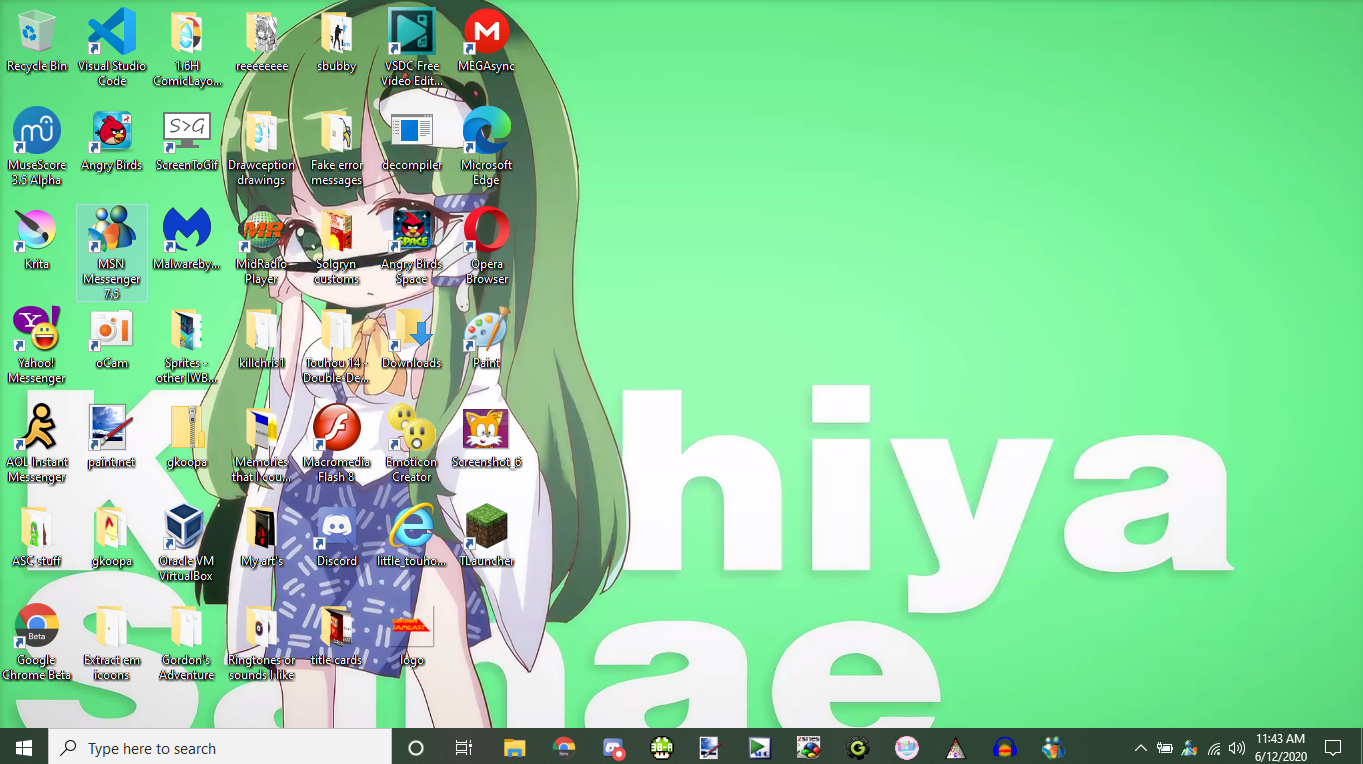The image size is (1363, 764).
Task: Open Angry Birds desktop shortcut
Action: tap(112, 141)
